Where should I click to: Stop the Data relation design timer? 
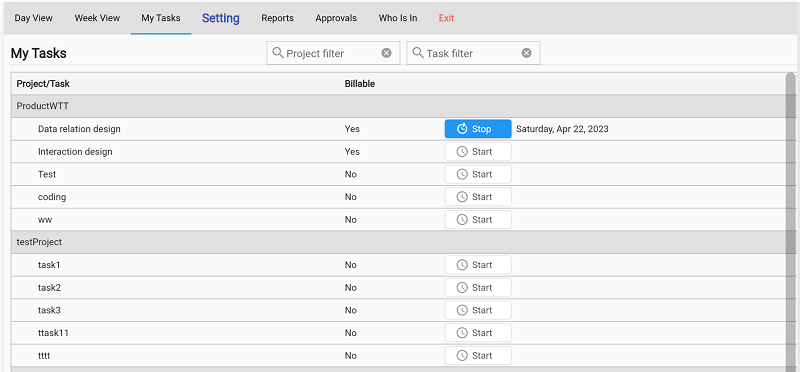(x=478, y=129)
